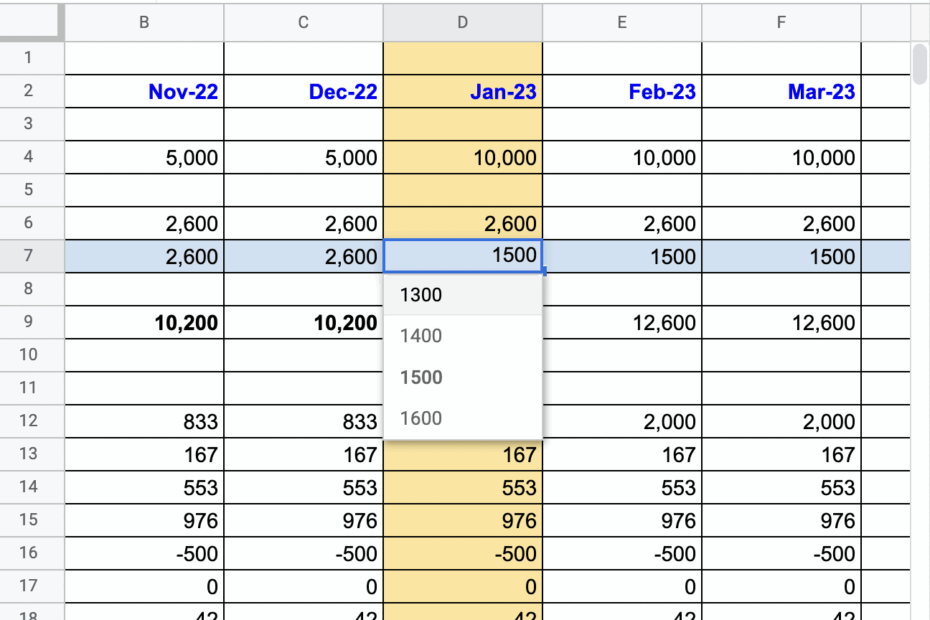Select row 12 header
This screenshot has width=930, height=620.
[x=31, y=421]
